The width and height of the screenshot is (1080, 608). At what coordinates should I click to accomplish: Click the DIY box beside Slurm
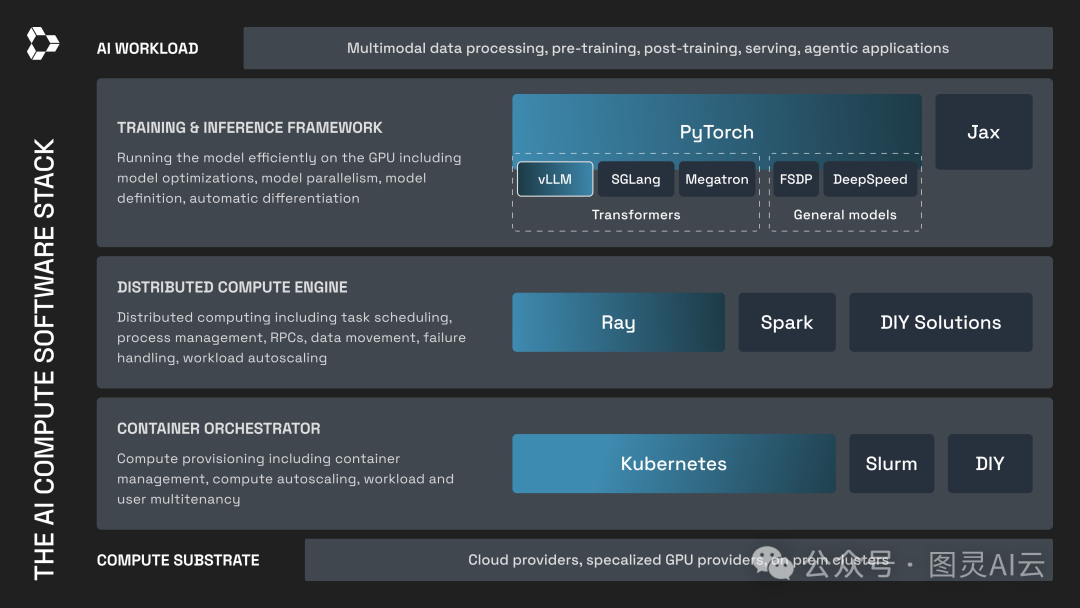(990, 463)
